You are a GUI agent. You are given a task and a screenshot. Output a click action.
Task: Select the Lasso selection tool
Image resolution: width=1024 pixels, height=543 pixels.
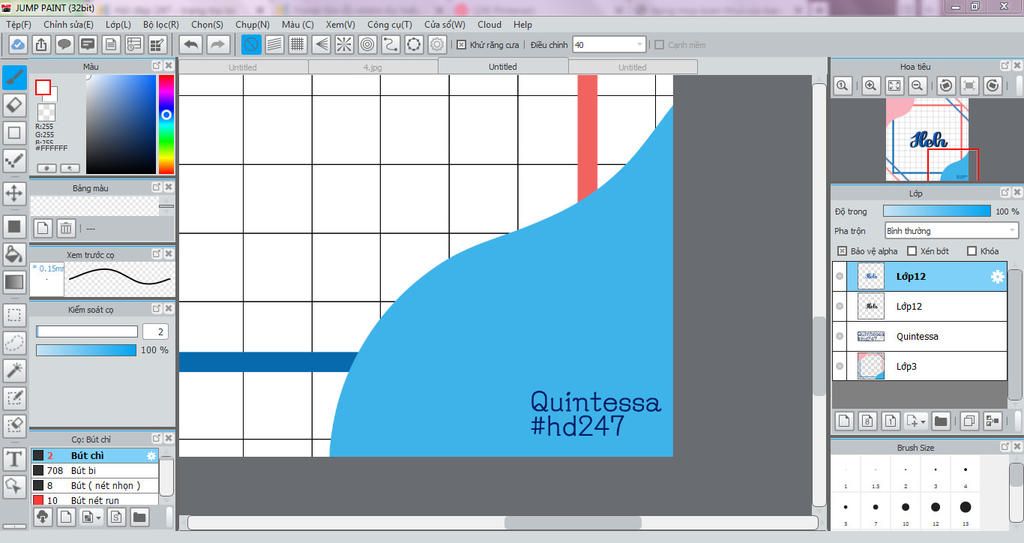click(x=14, y=342)
